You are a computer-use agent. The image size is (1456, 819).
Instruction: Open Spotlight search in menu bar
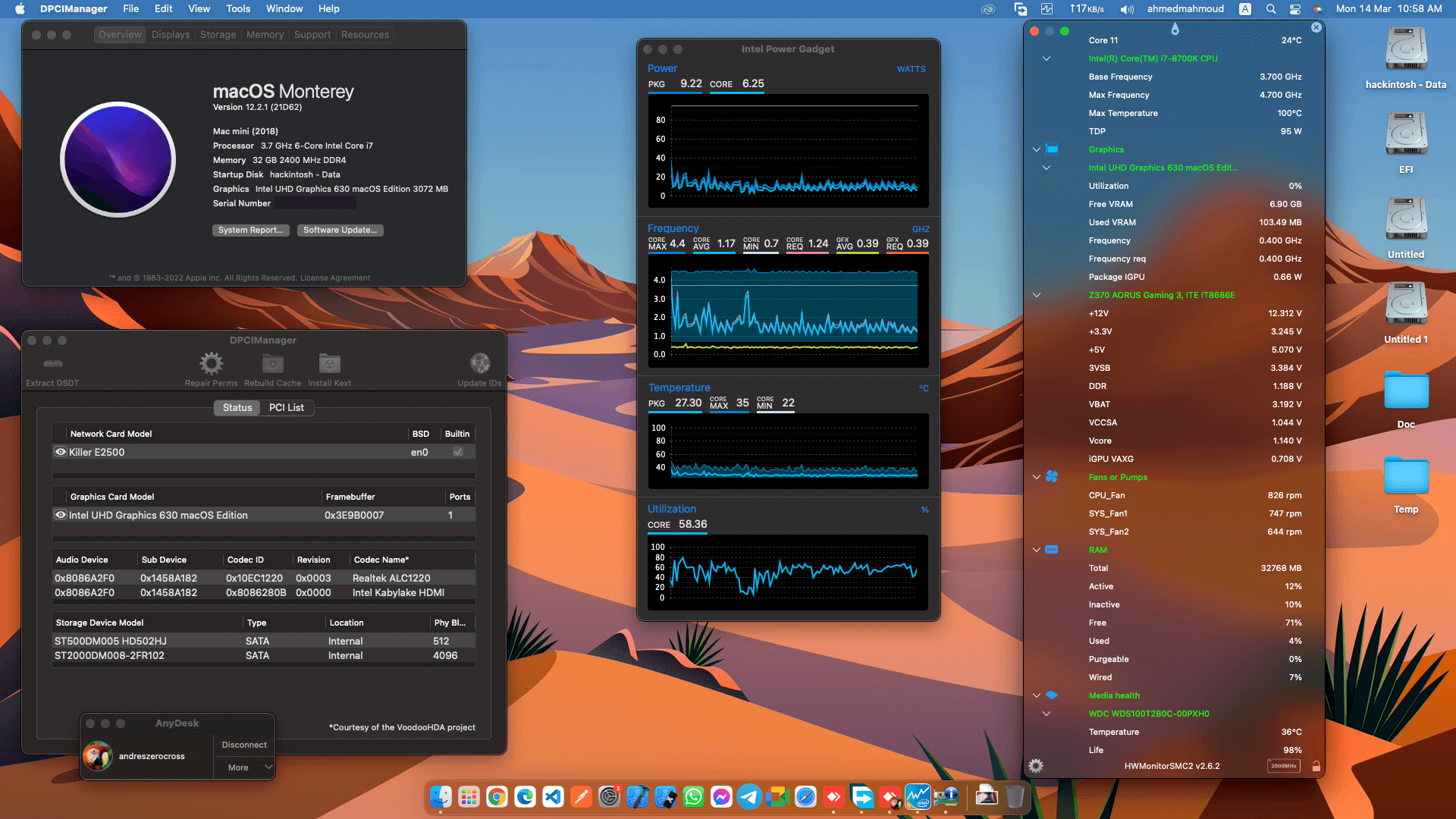click(1270, 9)
